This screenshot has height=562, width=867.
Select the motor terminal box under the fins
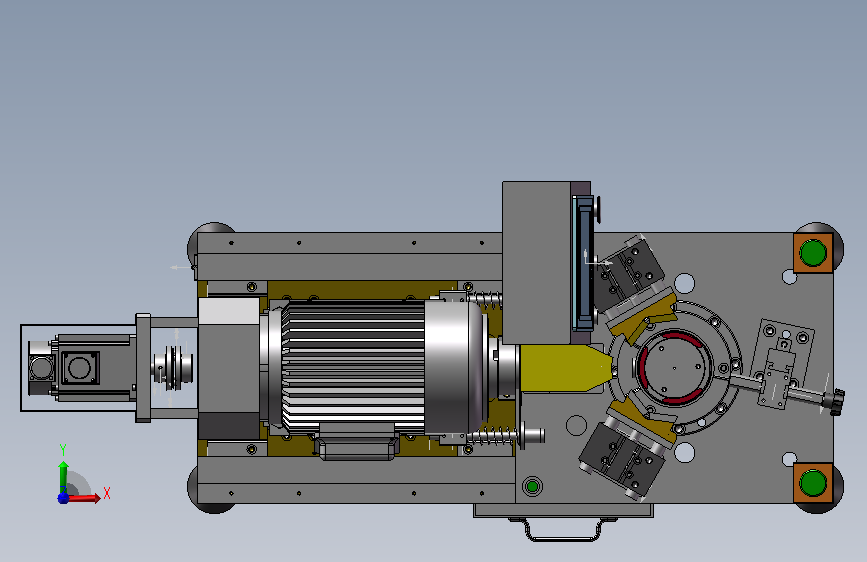357,443
